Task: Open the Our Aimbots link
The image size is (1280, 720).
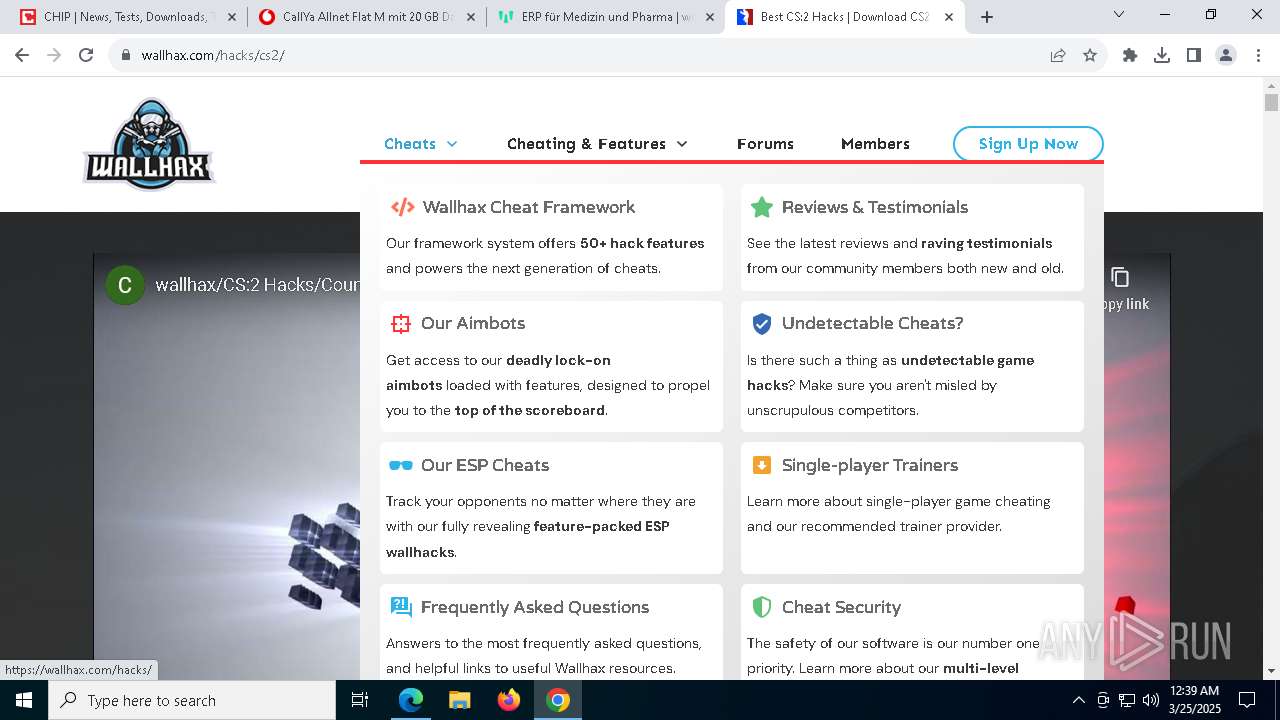Action: coord(473,323)
